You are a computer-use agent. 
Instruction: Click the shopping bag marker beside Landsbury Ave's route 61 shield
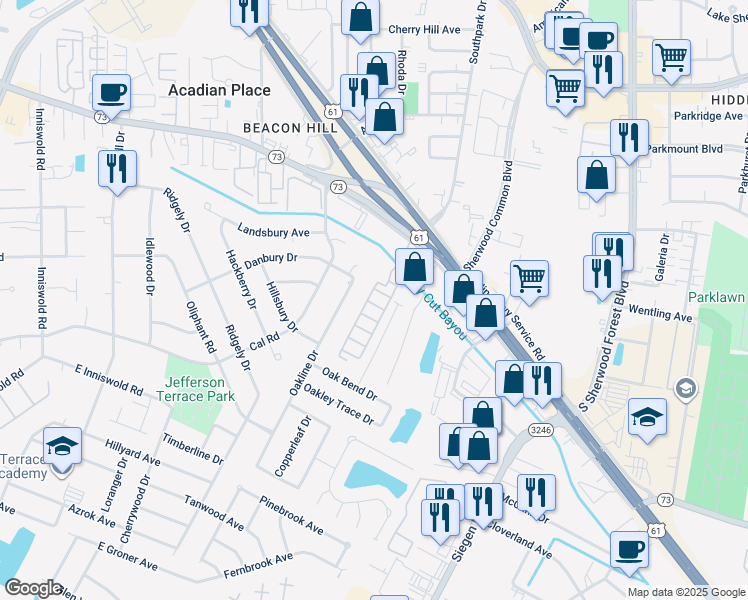414,267
